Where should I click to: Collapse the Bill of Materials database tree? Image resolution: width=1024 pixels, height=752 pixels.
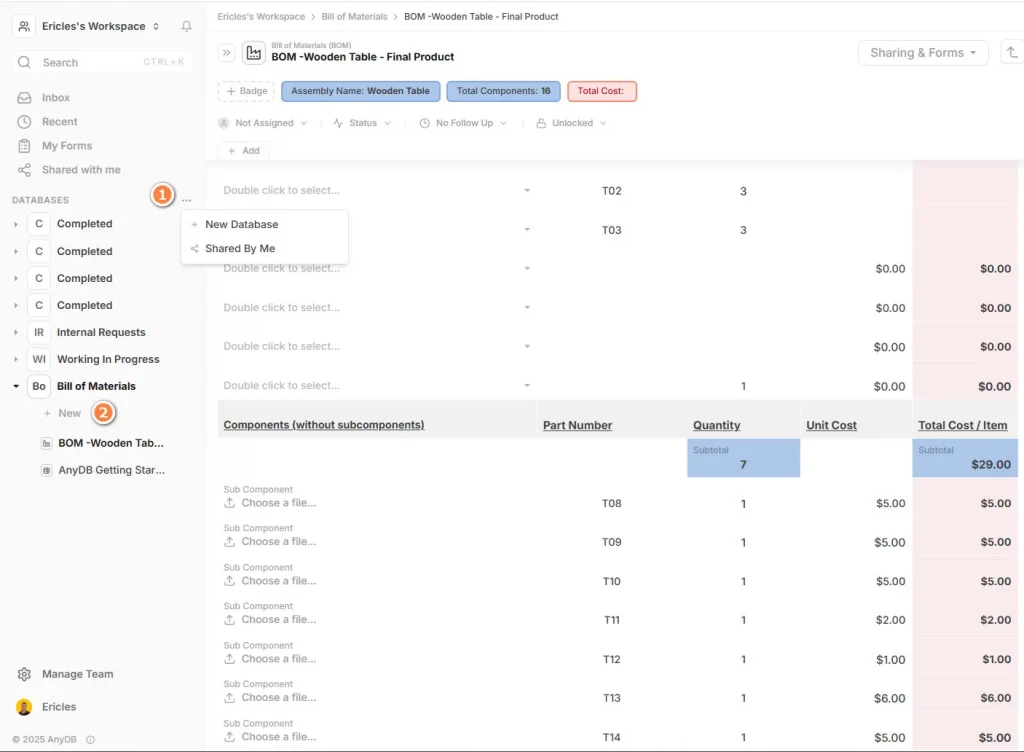tap(16, 386)
